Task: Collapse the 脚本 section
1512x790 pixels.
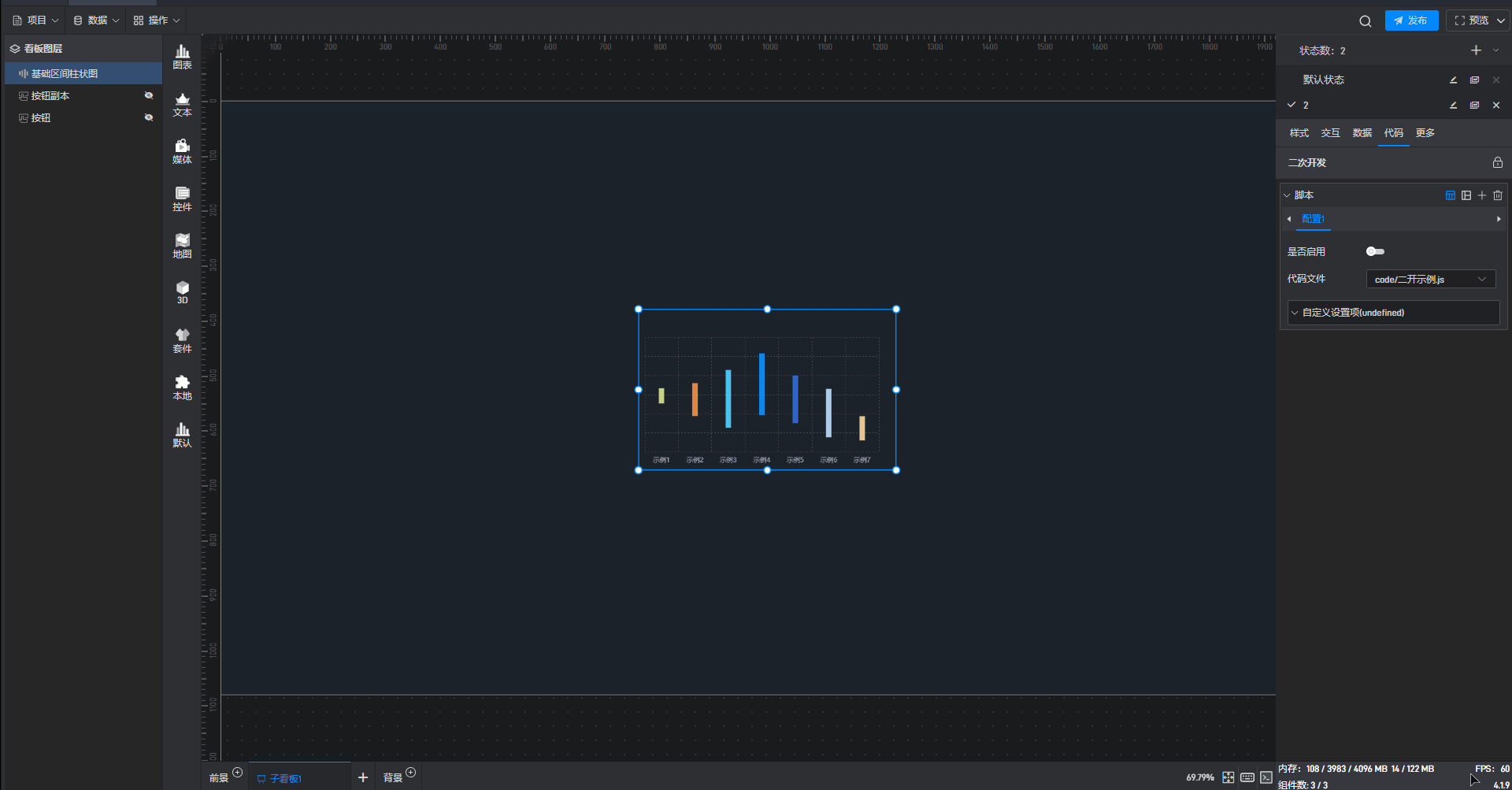Action: [x=1288, y=195]
